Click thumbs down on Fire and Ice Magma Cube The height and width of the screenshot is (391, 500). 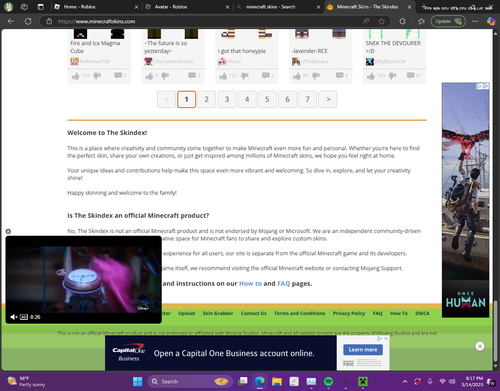(97, 76)
